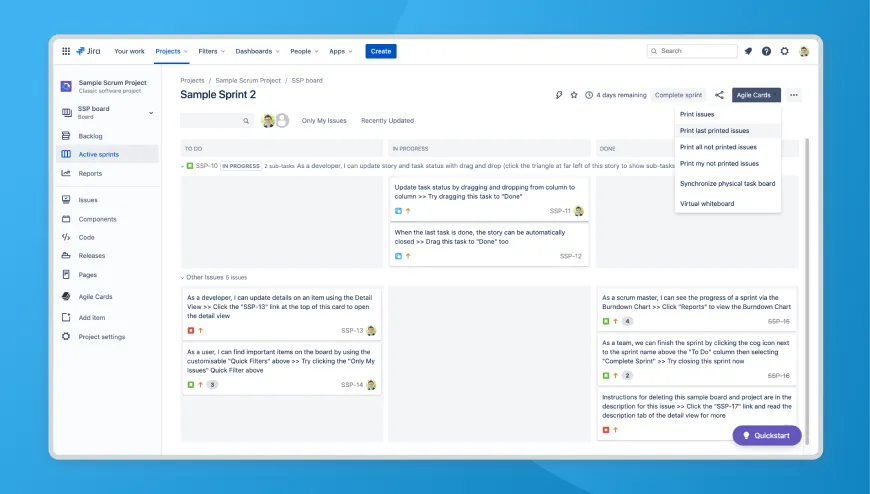The image size is (870, 494).
Task: Toggle the Only My Issues quick filter
Action: [x=324, y=121]
